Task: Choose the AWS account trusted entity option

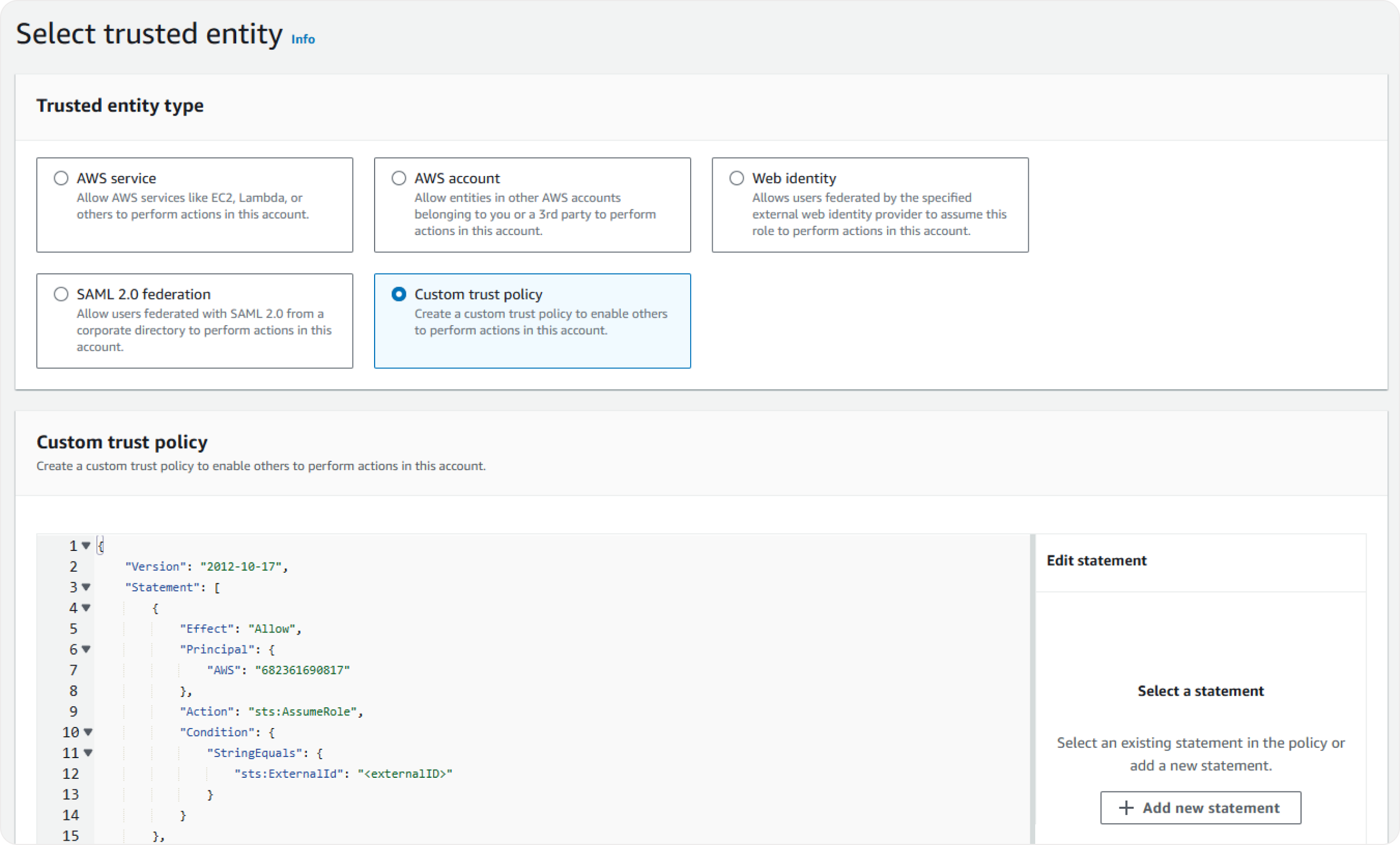Action: tap(399, 178)
